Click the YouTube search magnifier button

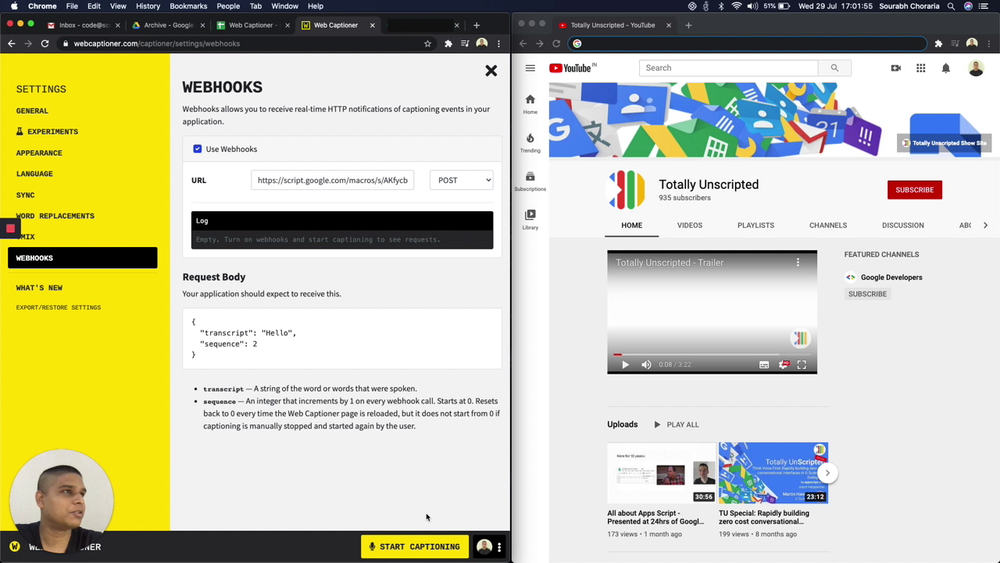point(833,68)
